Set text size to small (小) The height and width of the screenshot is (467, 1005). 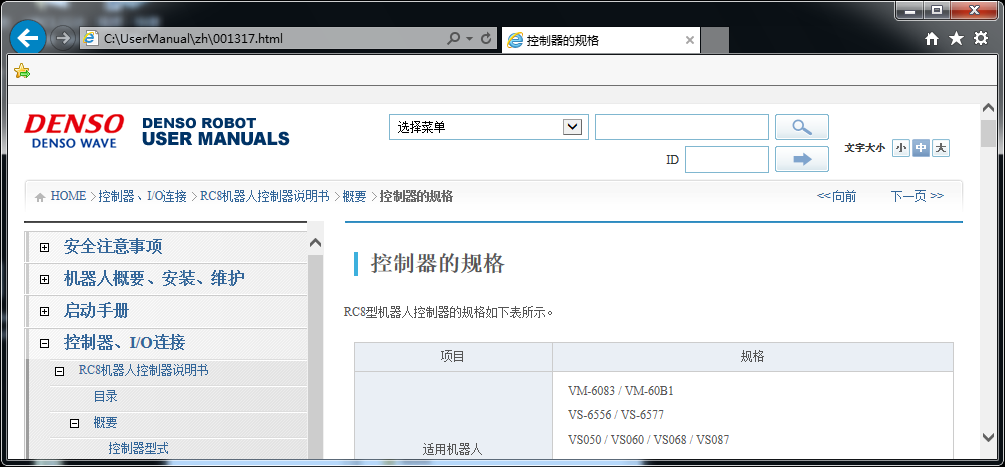point(900,148)
